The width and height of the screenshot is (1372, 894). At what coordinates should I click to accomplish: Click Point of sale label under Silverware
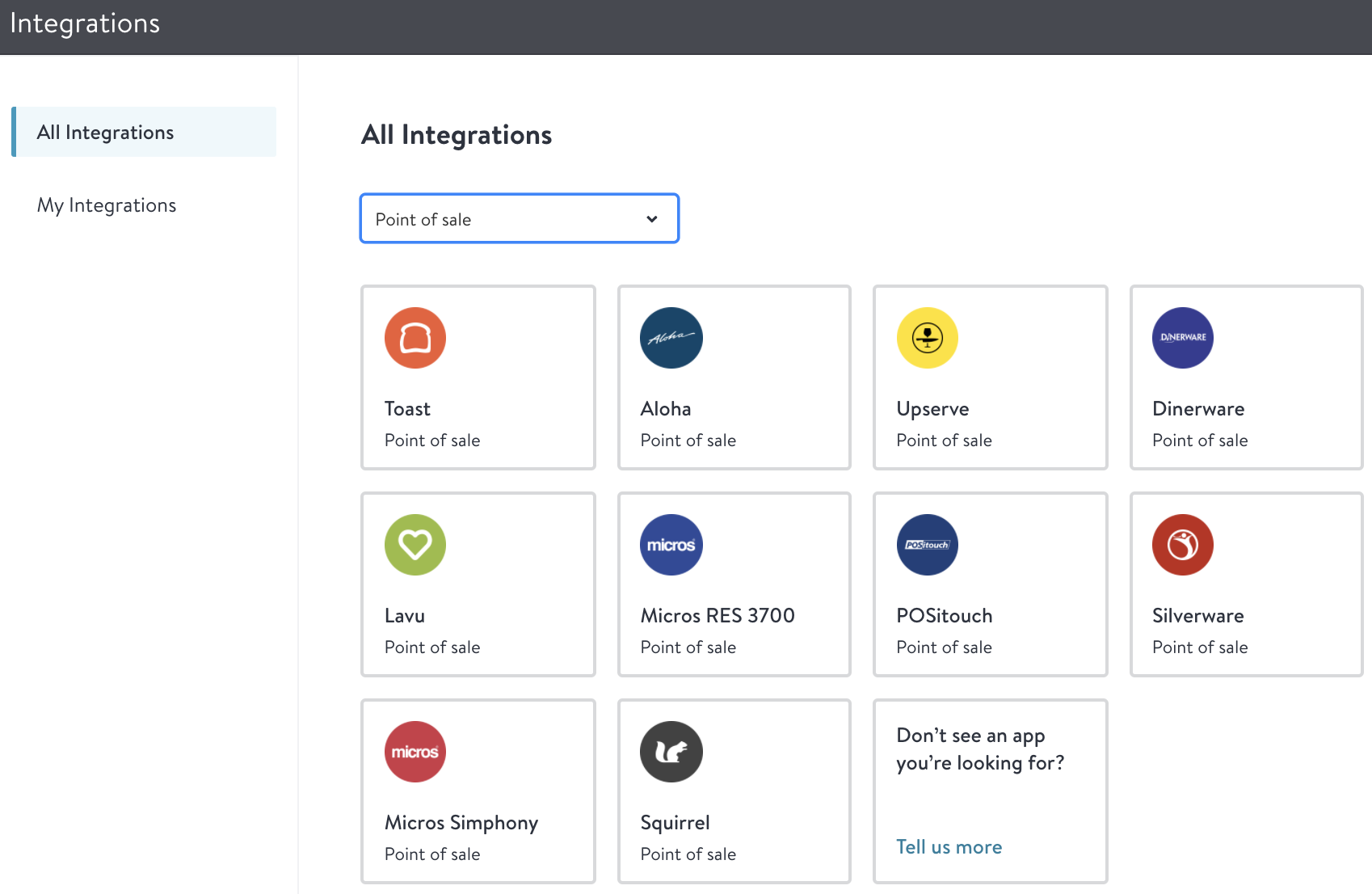pyautogui.click(x=1200, y=647)
